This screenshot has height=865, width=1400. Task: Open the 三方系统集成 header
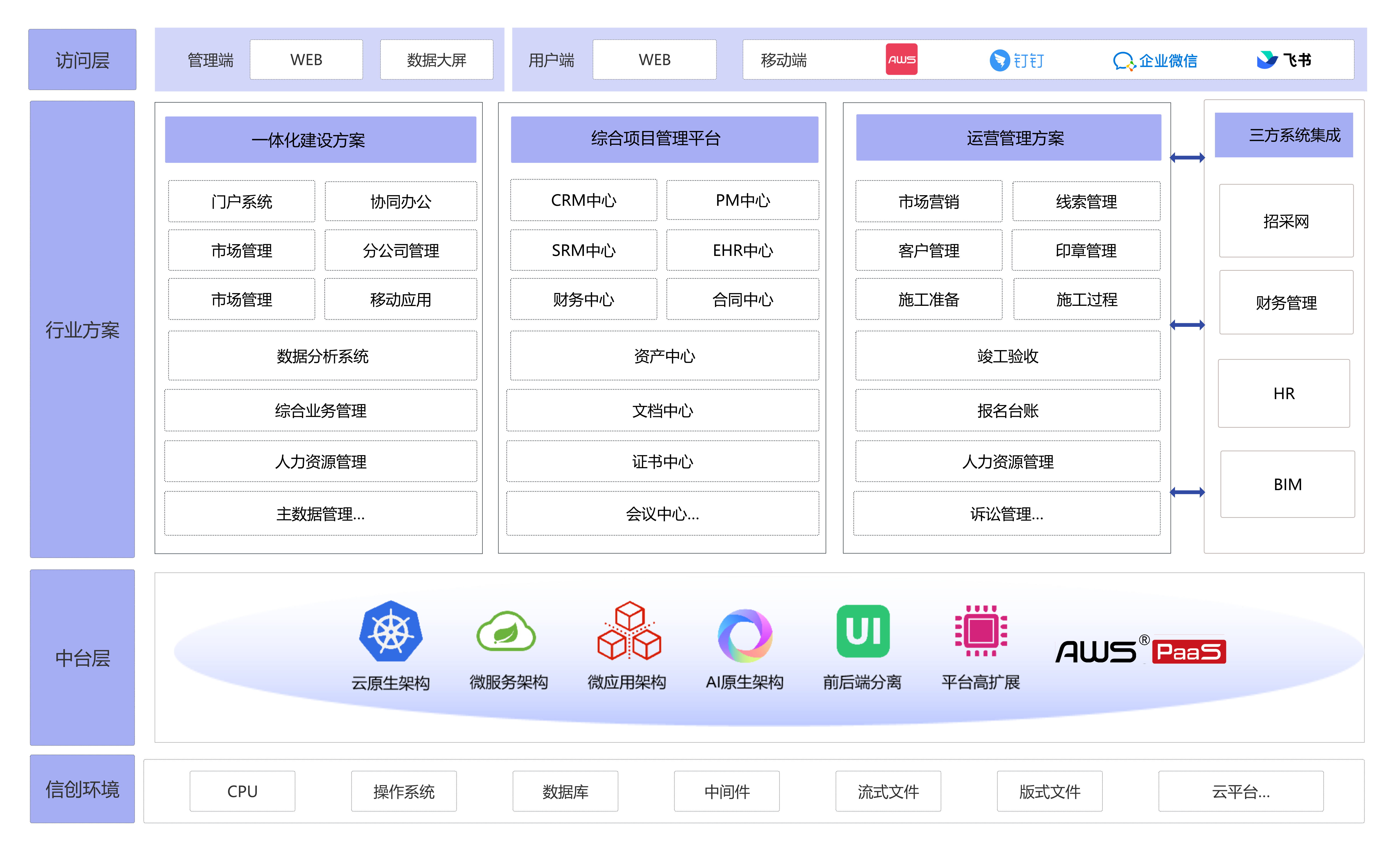point(1284,135)
